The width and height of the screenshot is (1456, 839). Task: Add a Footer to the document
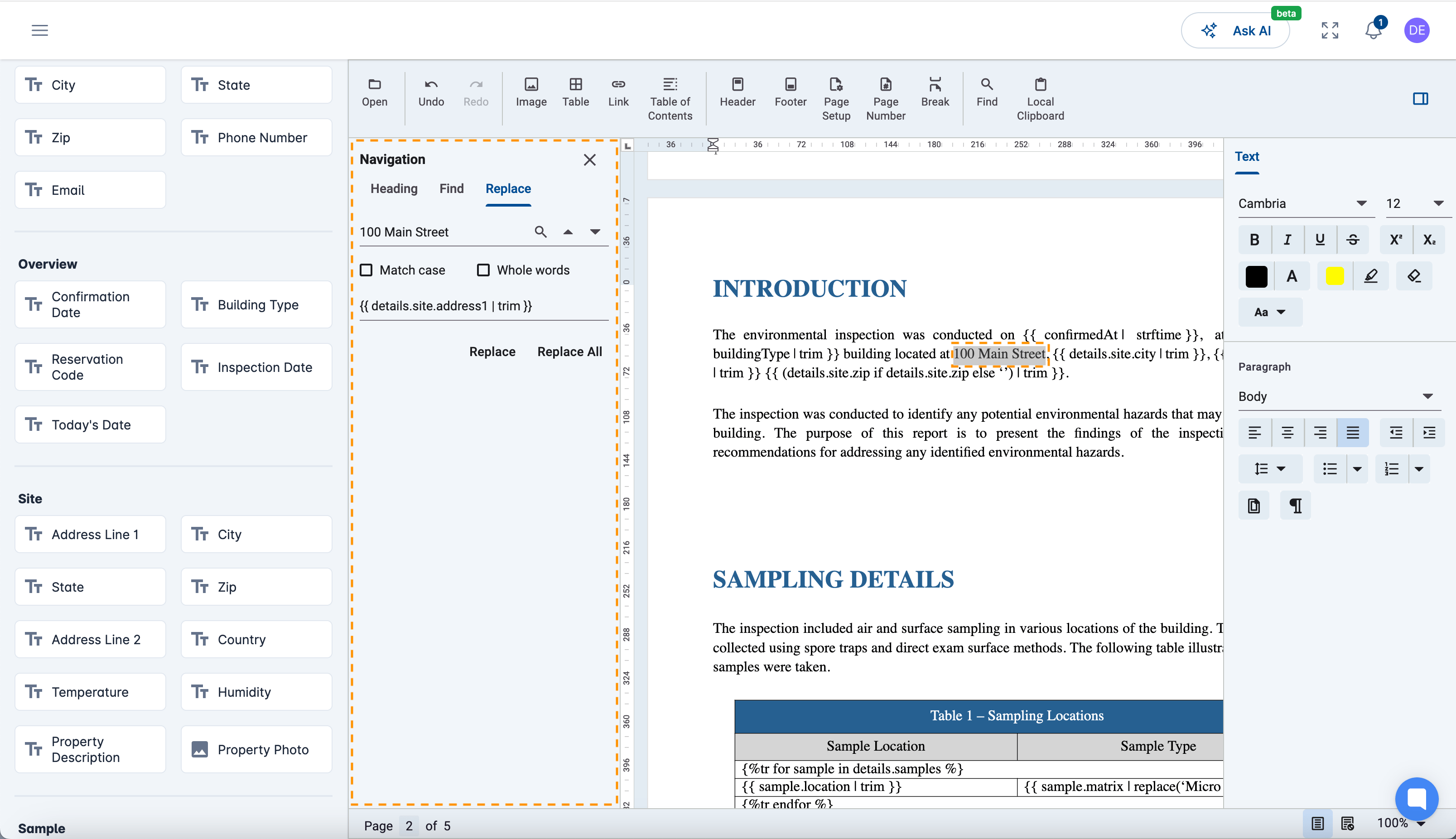791,93
